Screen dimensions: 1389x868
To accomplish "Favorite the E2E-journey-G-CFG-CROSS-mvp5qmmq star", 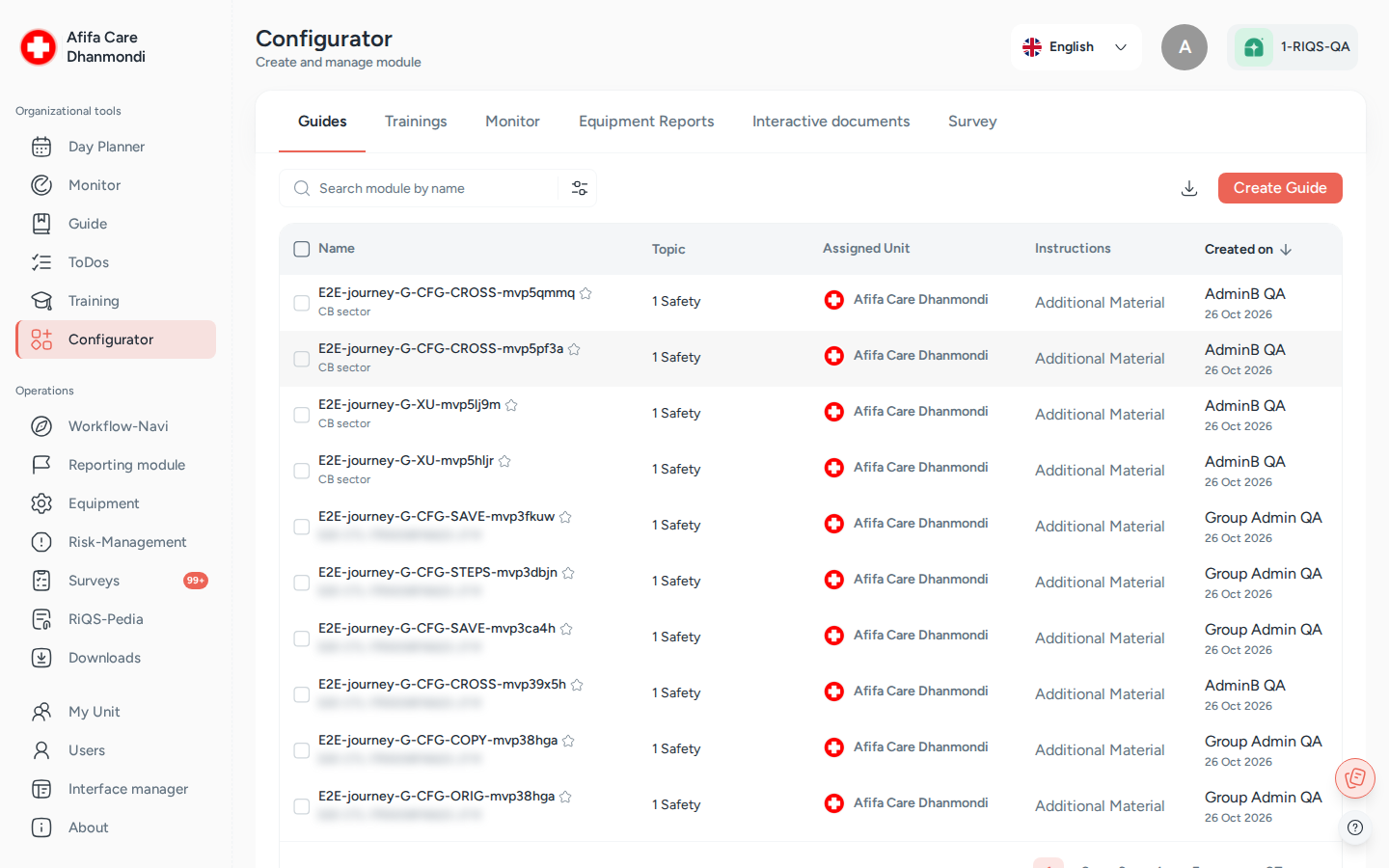I will (586, 293).
